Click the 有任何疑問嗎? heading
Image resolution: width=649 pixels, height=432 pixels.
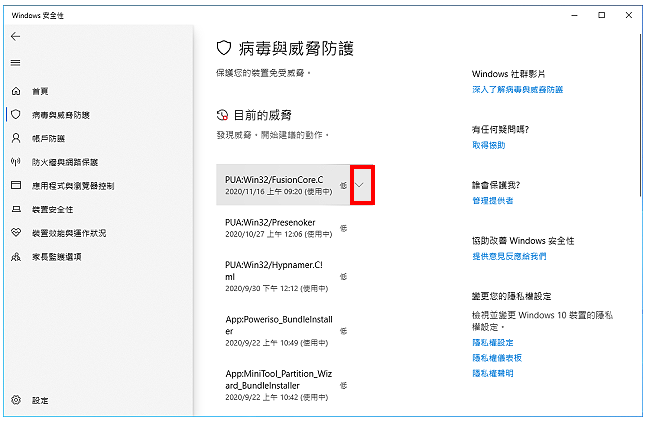(500, 130)
